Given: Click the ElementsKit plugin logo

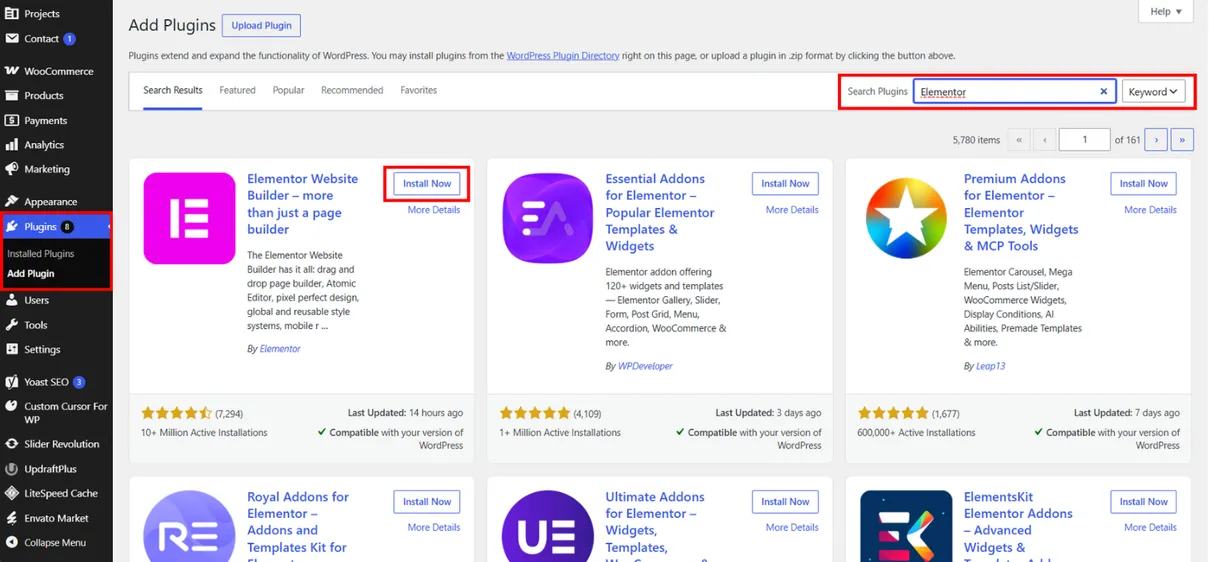Looking at the screenshot, I should coord(906,526).
